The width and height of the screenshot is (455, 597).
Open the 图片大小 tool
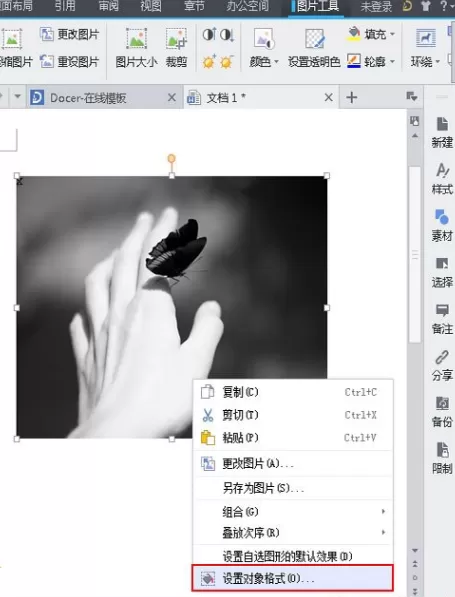[x=136, y=48]
